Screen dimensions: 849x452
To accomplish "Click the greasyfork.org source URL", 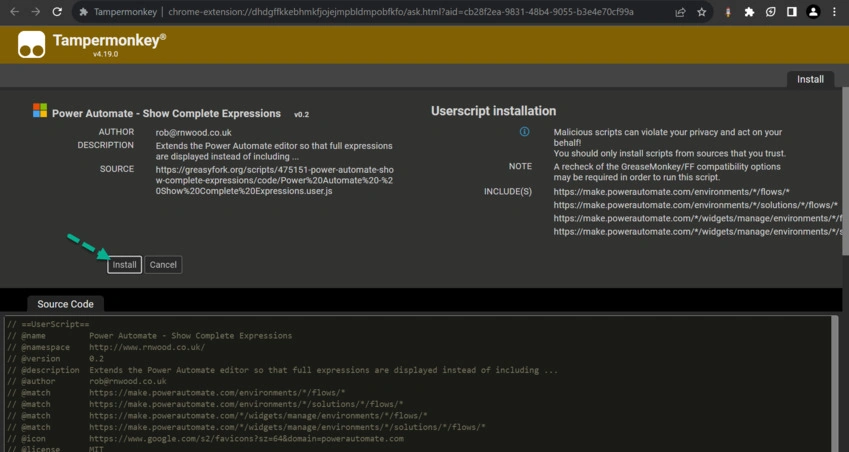I will (x=275, y=180).
